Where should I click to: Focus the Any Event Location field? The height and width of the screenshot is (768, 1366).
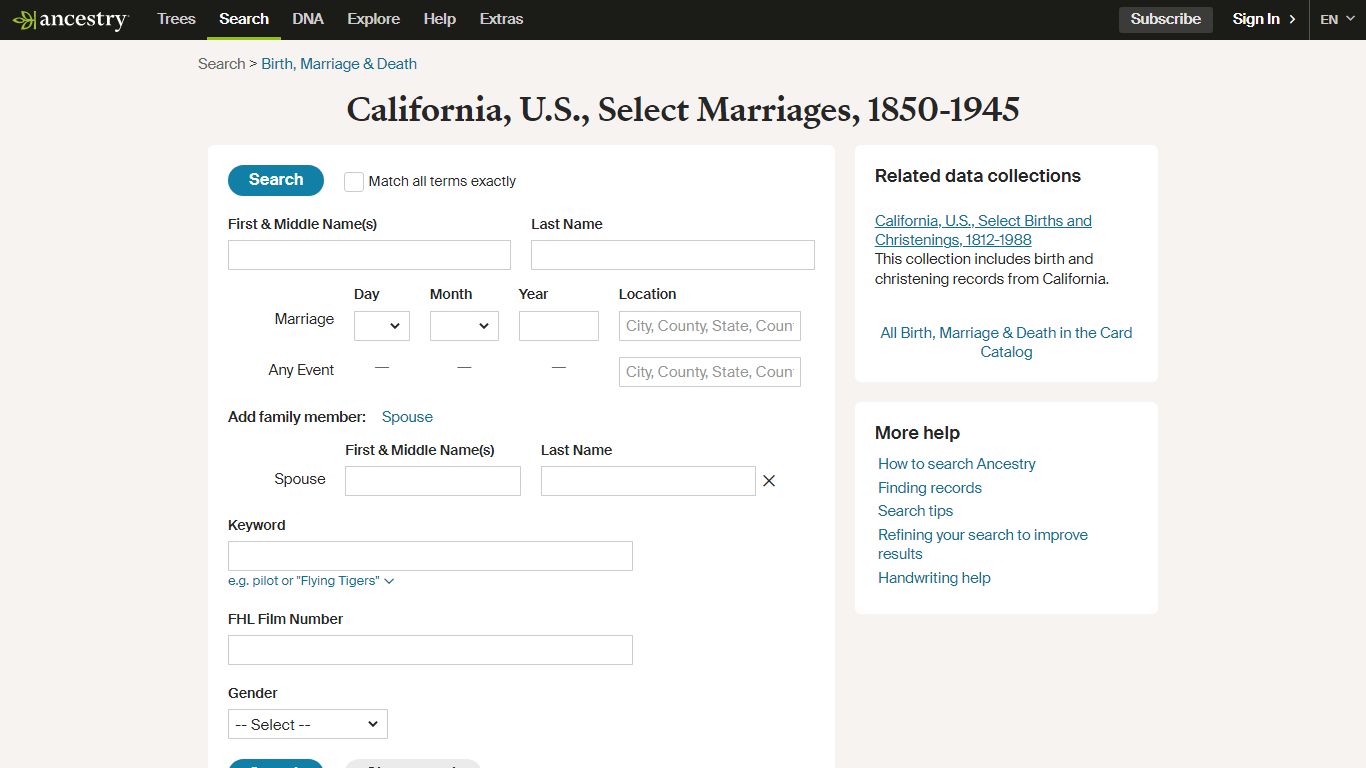(710, 372)
